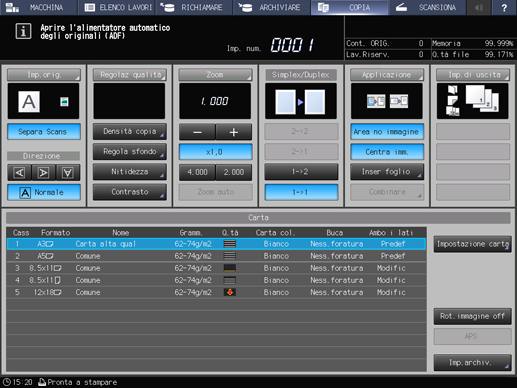Click the clock icon in status bar

[x=6, y=382]
